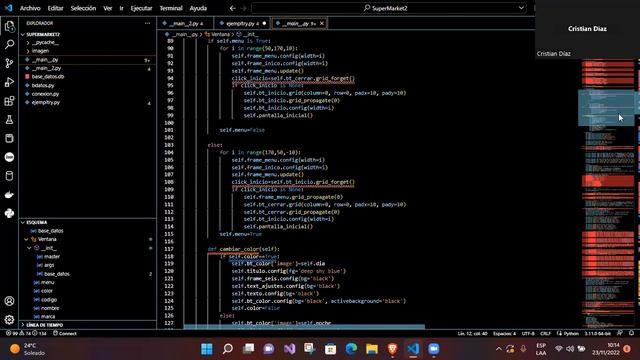Open the command center dropdown arrow
The width and height of the screenshot is (640, 360).
pyautogui.click(x=521, y=8)
